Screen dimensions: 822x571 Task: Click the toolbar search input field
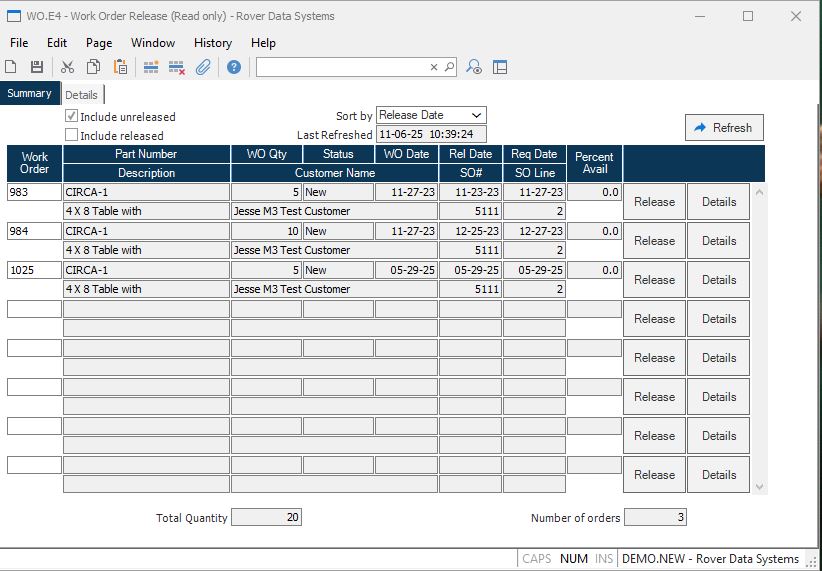click(343, 67)
